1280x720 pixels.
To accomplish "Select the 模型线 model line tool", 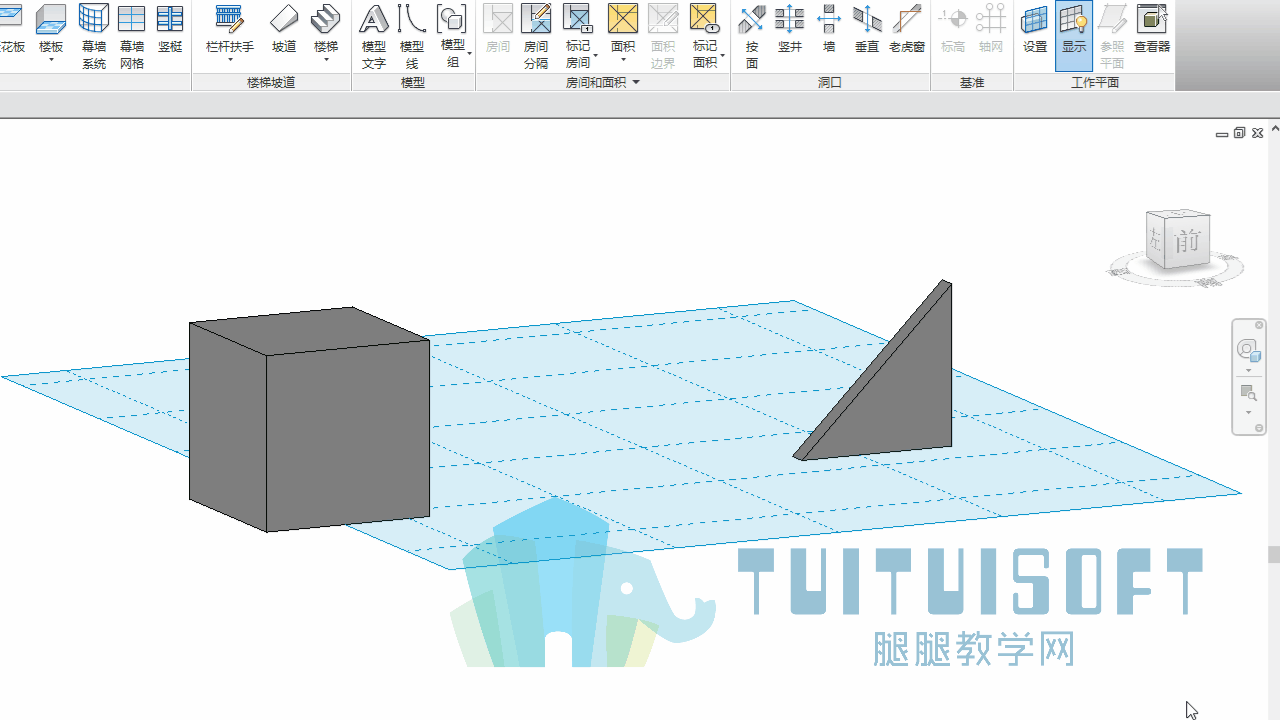I will point(412,36).
